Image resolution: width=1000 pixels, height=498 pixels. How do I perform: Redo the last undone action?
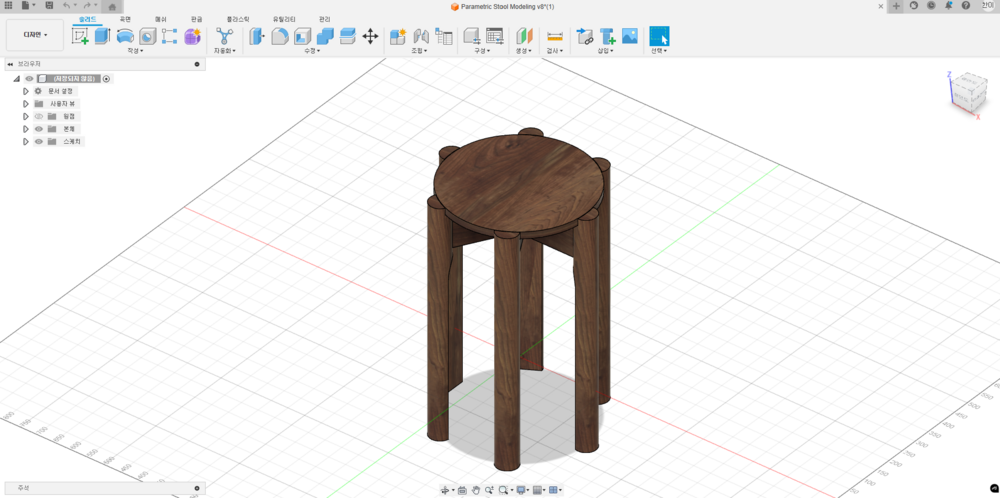click(88, 6)
